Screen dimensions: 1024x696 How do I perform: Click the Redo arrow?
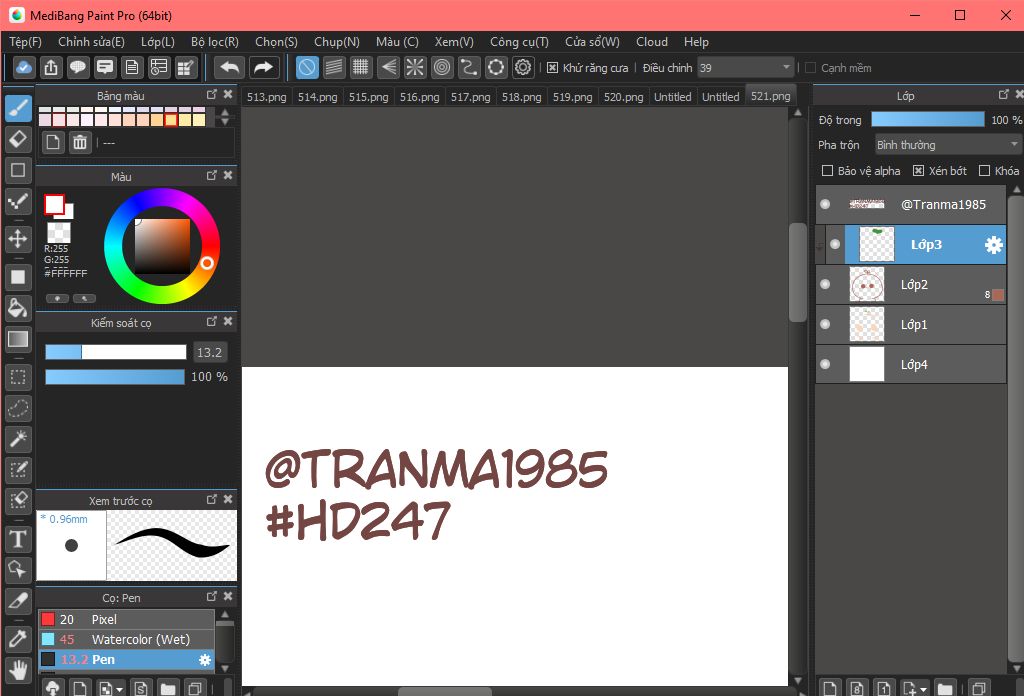coord(263,67)
